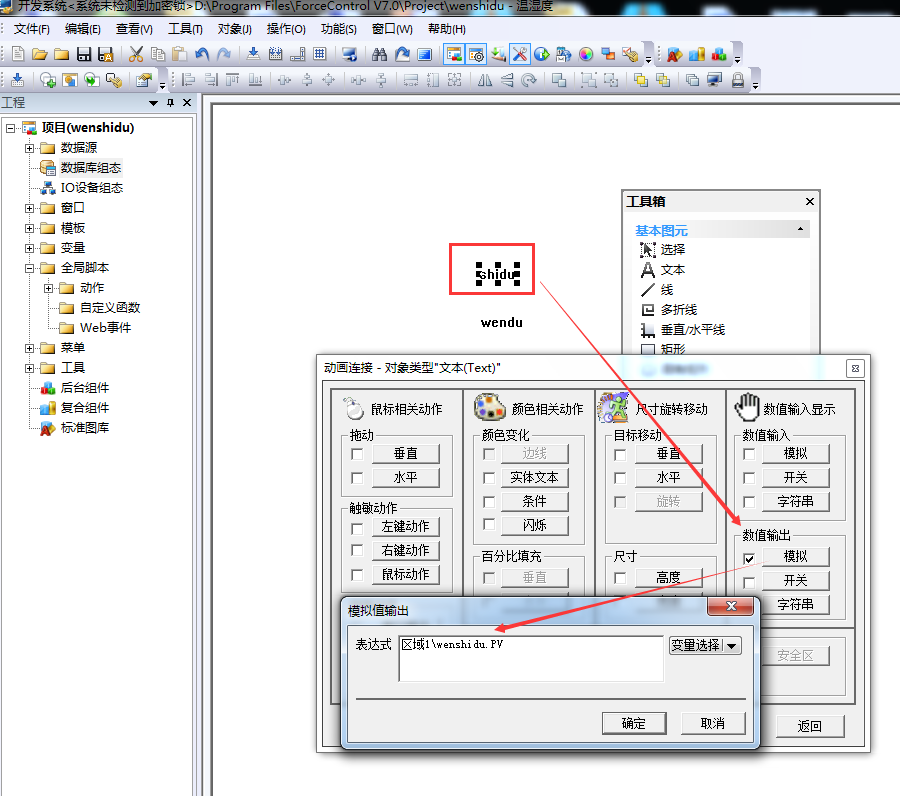
Task: Check the 实体文本 color checkbox
Action: tap(489, 477)
